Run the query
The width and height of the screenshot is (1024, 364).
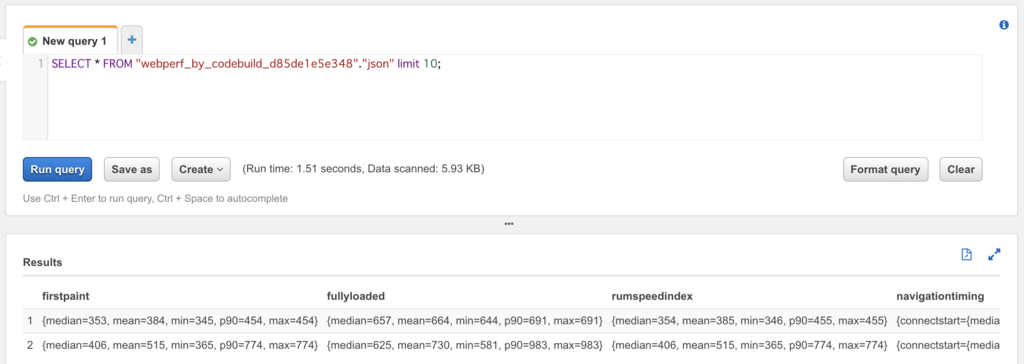point(57,169)
